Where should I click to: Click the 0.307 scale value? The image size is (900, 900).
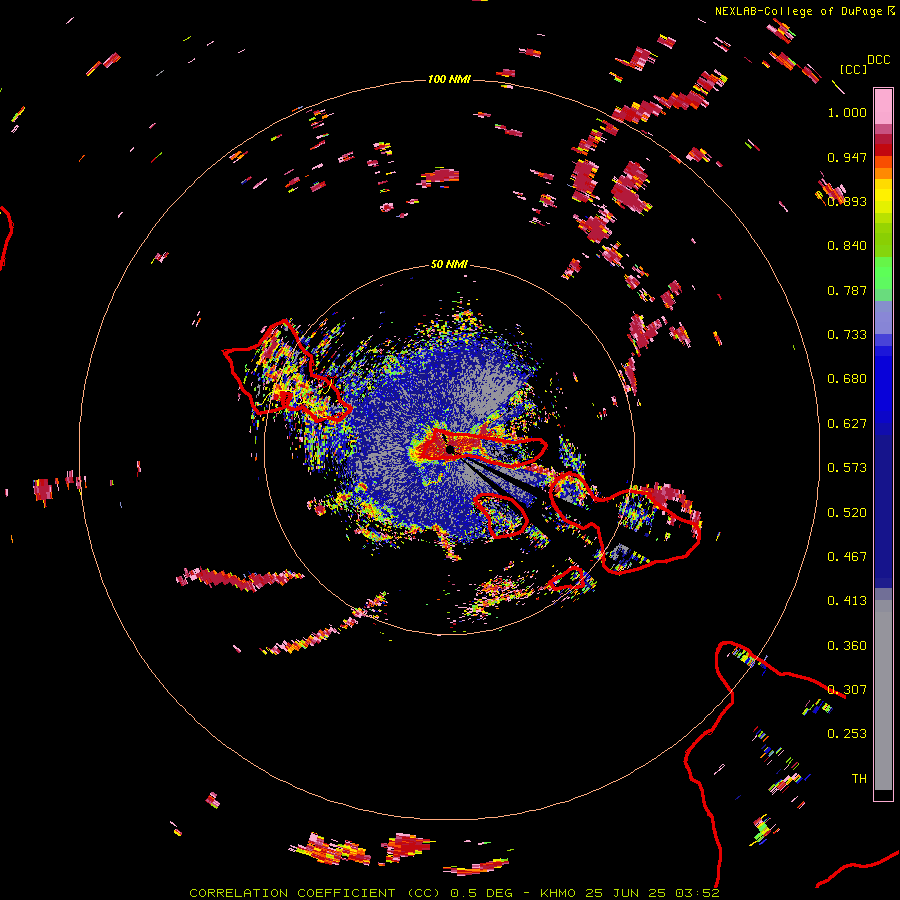click(x=847, y=690)
